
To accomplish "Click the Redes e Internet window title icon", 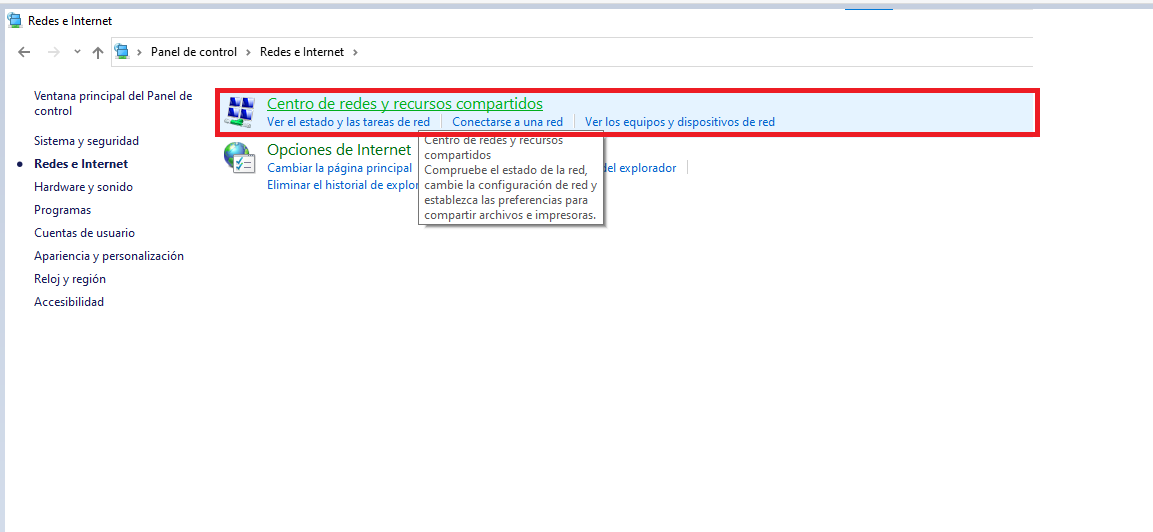I will tap(14, 21).
